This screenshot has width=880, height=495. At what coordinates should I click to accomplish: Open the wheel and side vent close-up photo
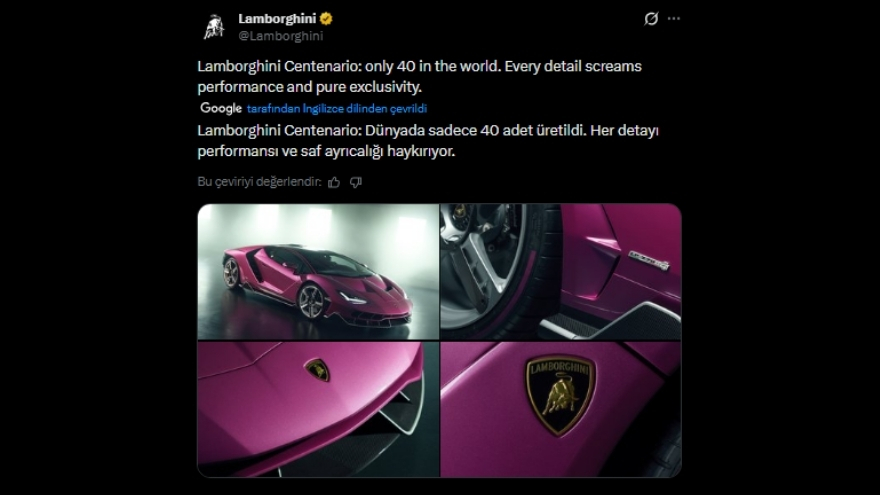[561, 272]
